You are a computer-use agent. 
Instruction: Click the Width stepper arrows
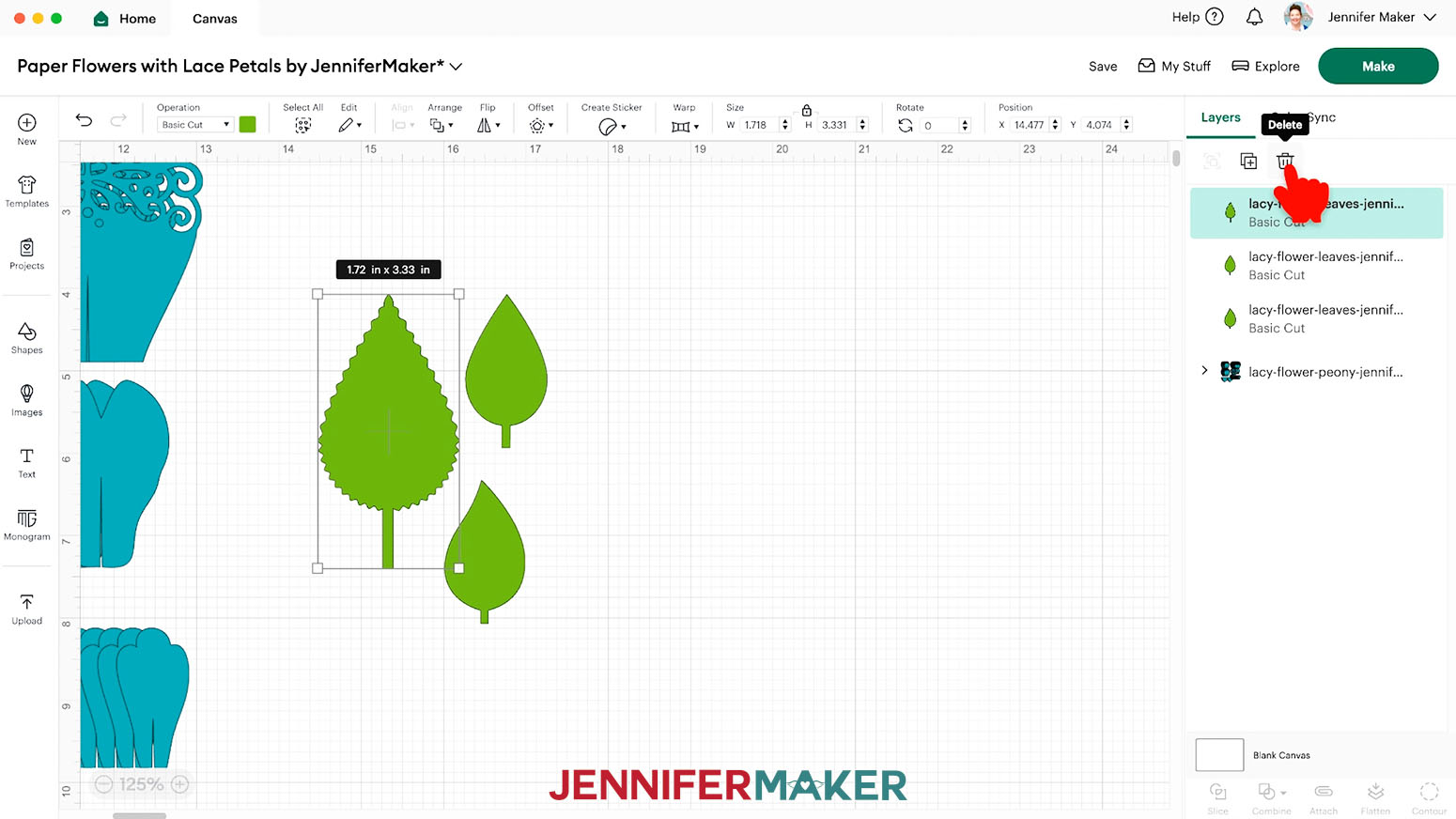785,125
